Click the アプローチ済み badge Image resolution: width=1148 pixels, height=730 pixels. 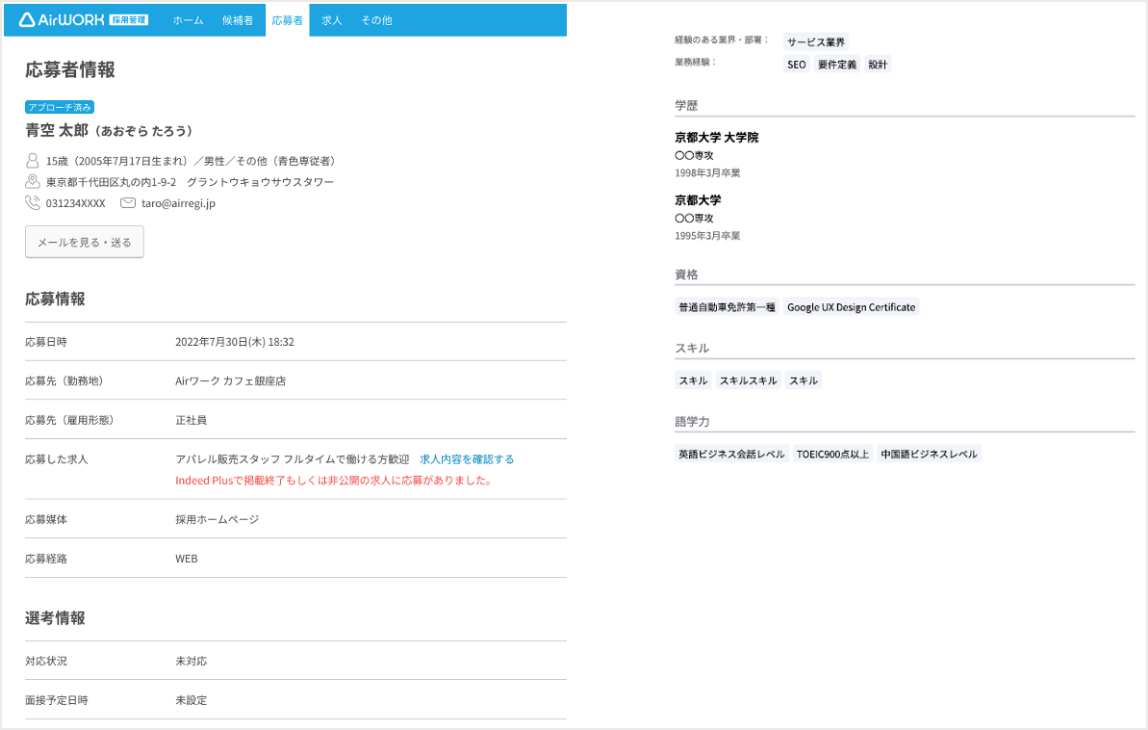point(59,107)
